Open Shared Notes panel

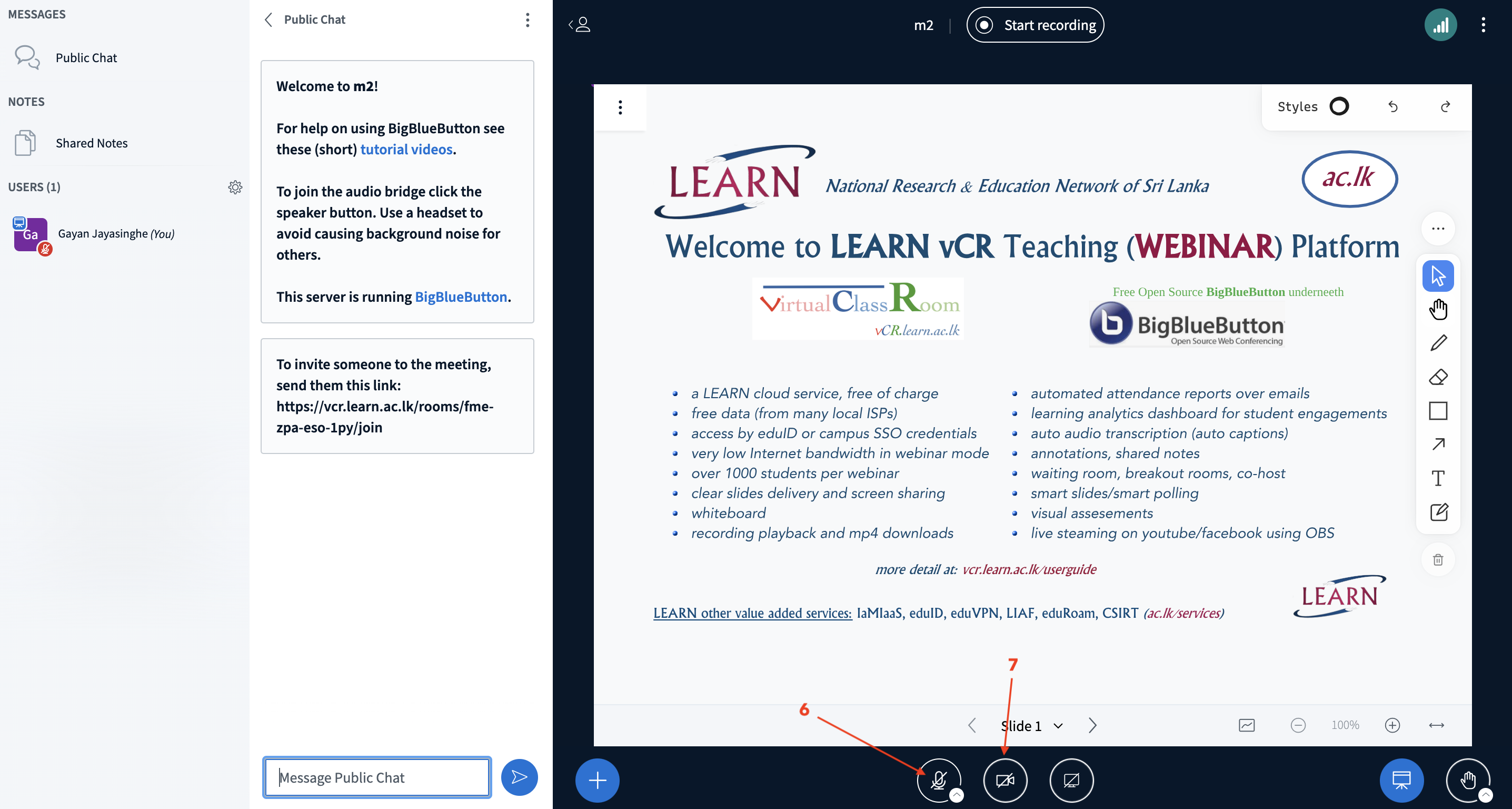pyautogui.click(x=91, y=143)
